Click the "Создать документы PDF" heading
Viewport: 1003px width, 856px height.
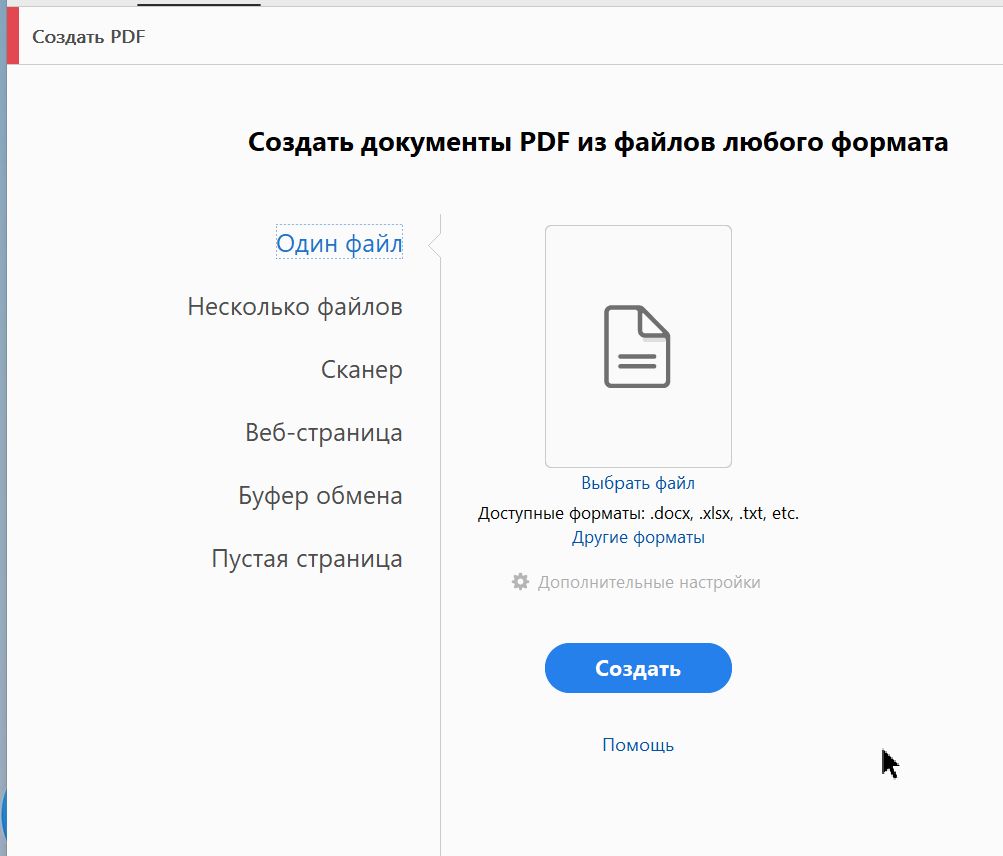click(x=598, y=141)
